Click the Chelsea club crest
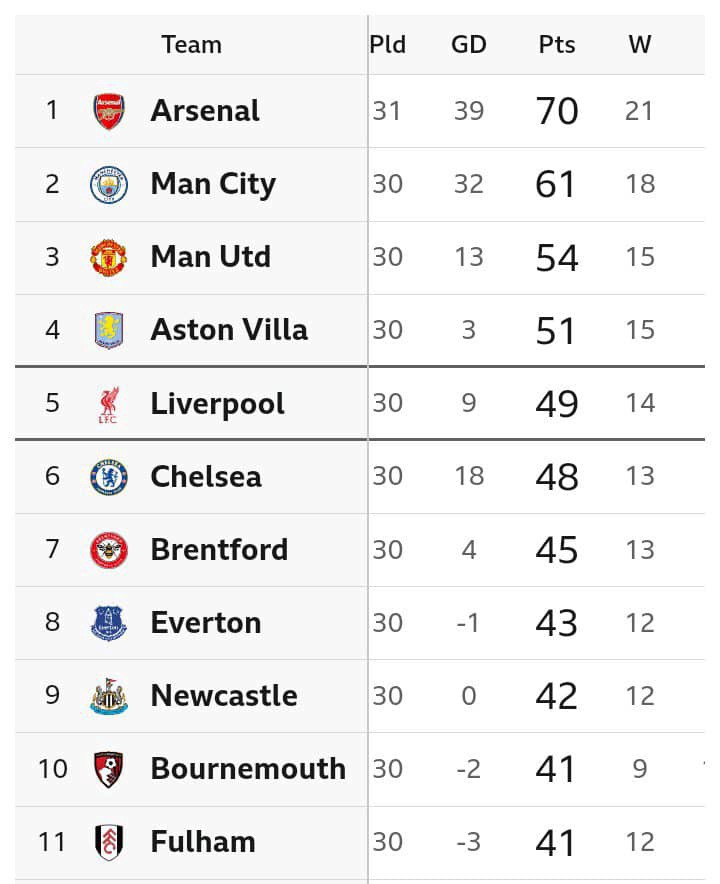Image resolution: width=720 pixels, height=884 pixels. pos(109,477)
